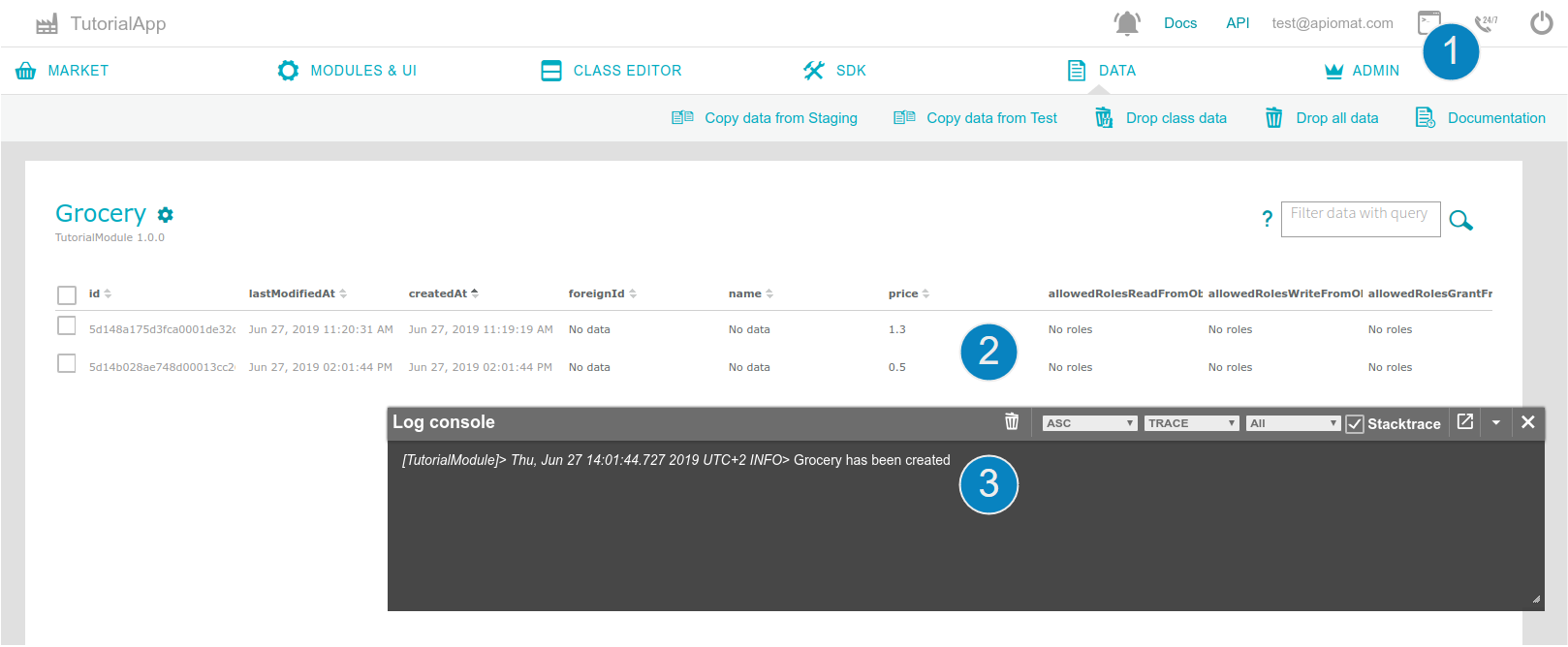Open the All modules filter dropdown
The height and width of the screenshot is (647, 1568).
point(1294,423)
